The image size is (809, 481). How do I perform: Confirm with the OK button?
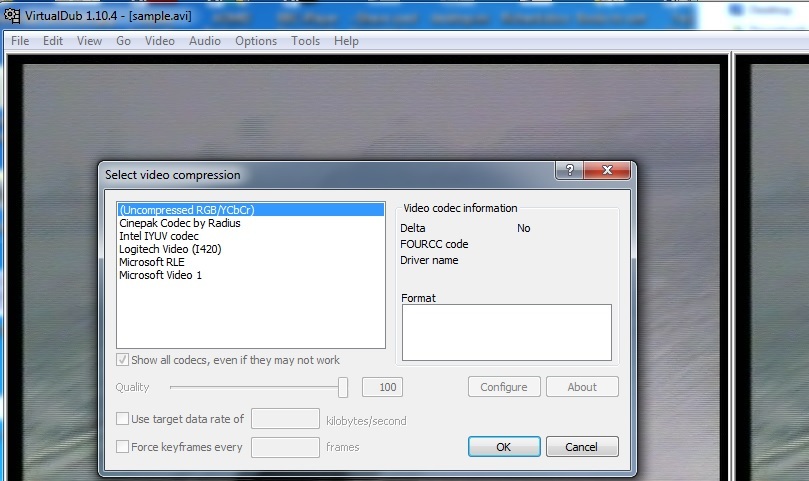(504, 447)
